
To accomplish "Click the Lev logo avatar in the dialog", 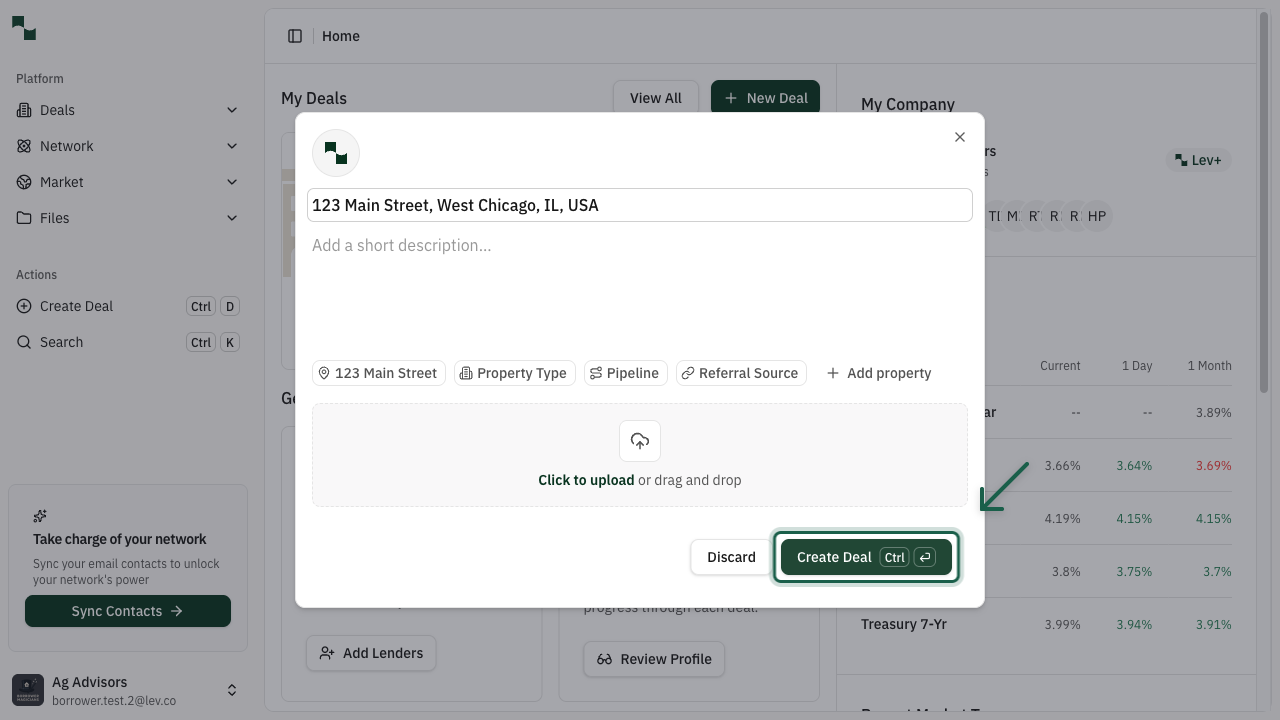I will point(336,152).
